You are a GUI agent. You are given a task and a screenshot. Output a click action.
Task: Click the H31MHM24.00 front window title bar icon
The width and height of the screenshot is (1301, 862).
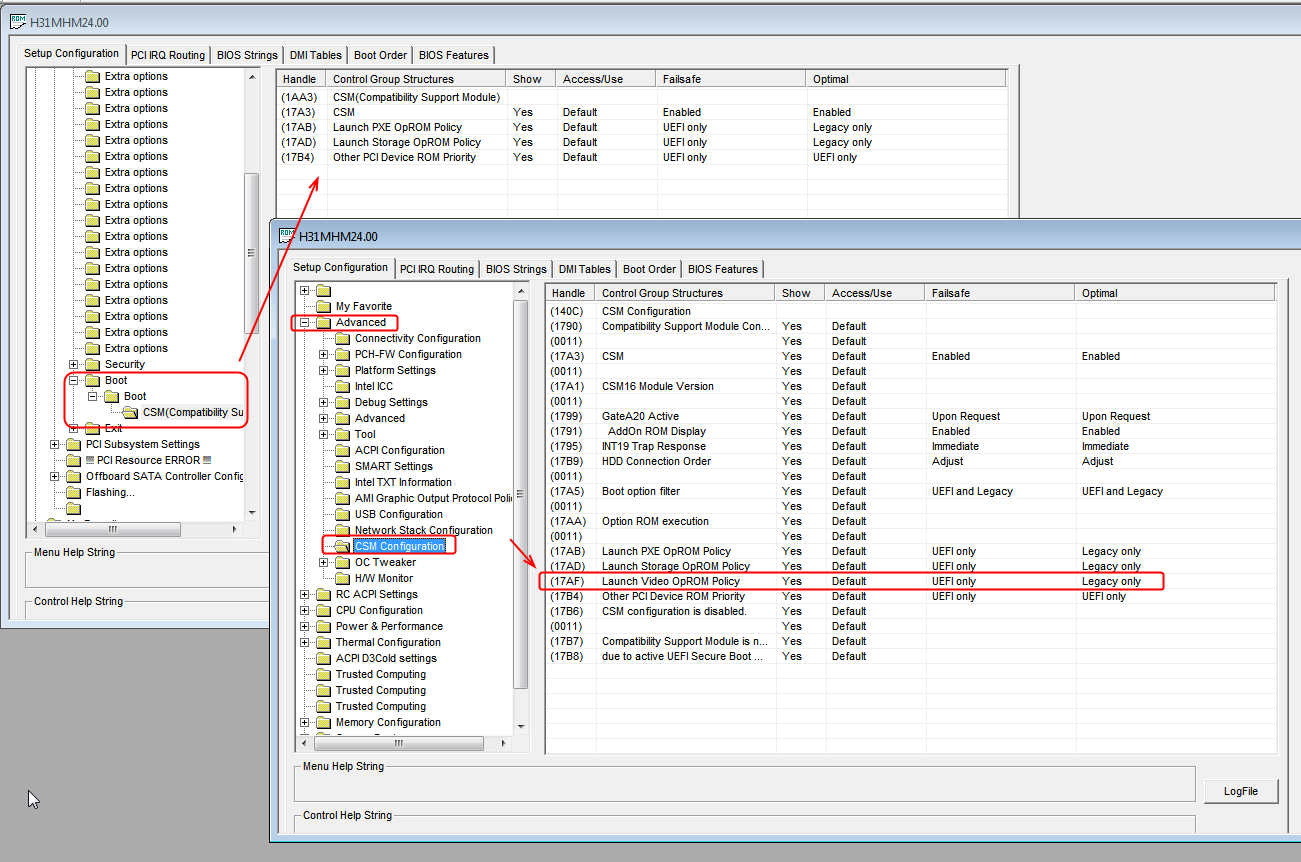tap(286, 235)
